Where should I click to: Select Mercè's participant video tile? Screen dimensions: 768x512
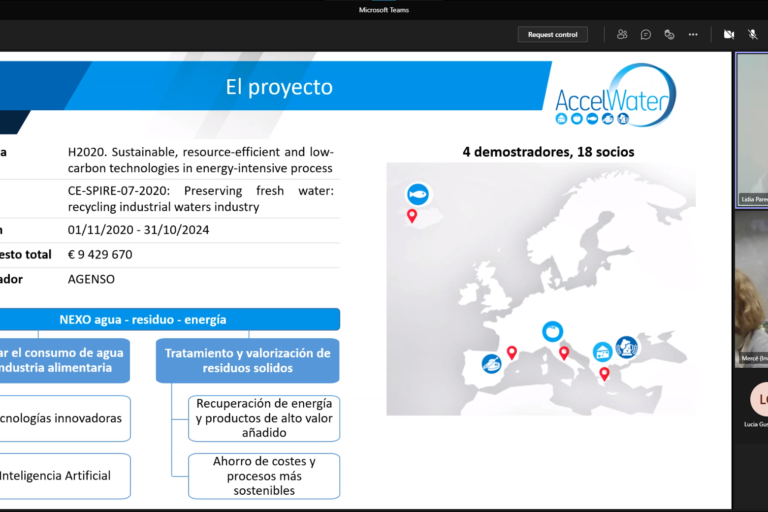pos(752,290)
